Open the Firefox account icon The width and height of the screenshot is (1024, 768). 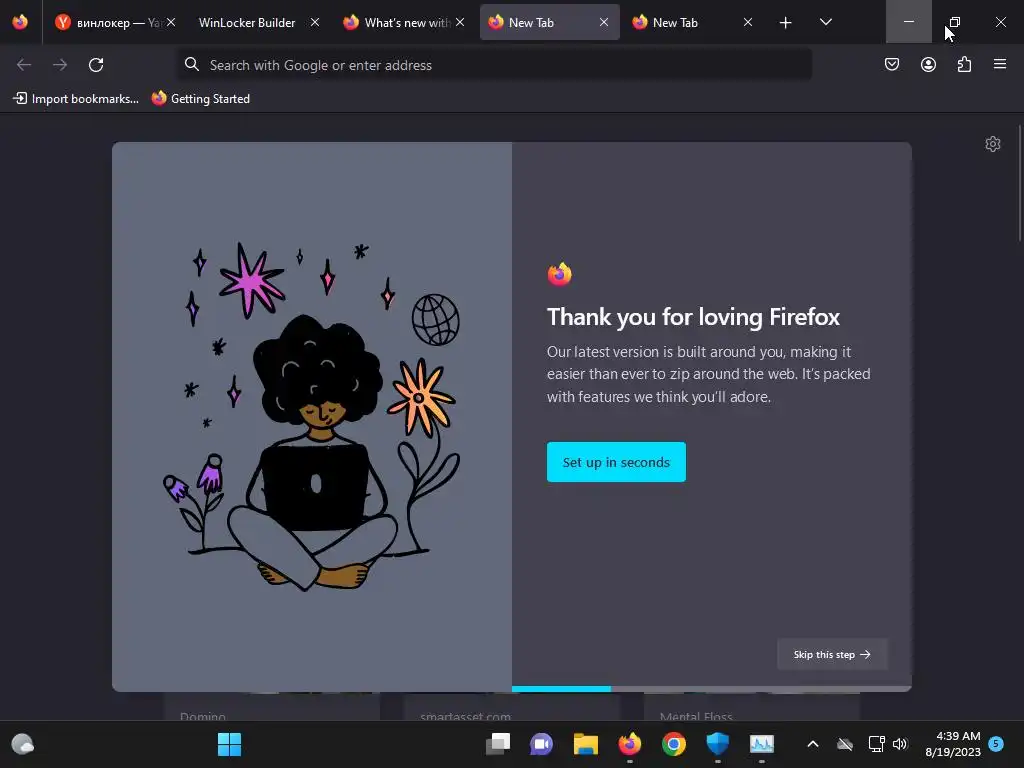click(x=928, y=64)
